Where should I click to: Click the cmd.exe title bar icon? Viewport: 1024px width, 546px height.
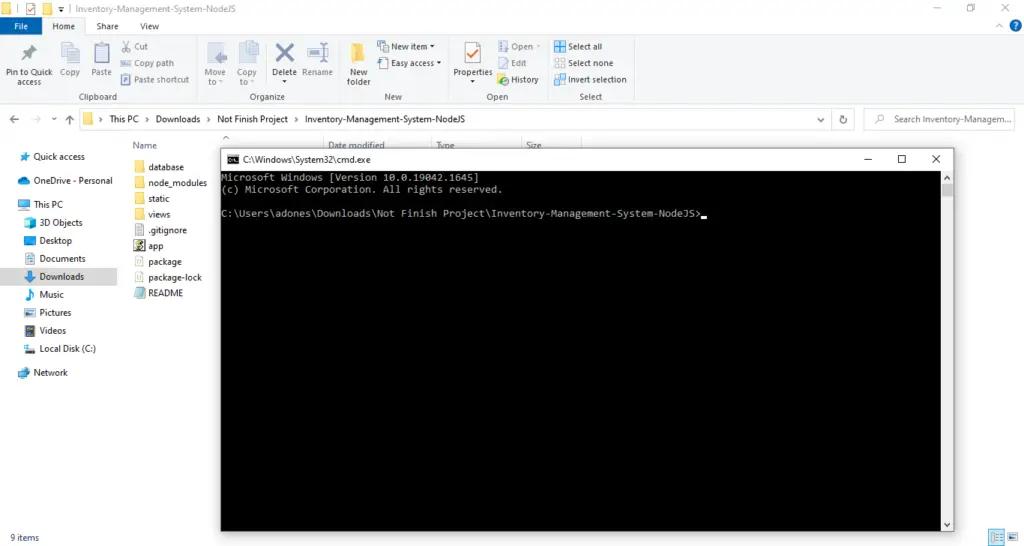[x=232, y=159]
